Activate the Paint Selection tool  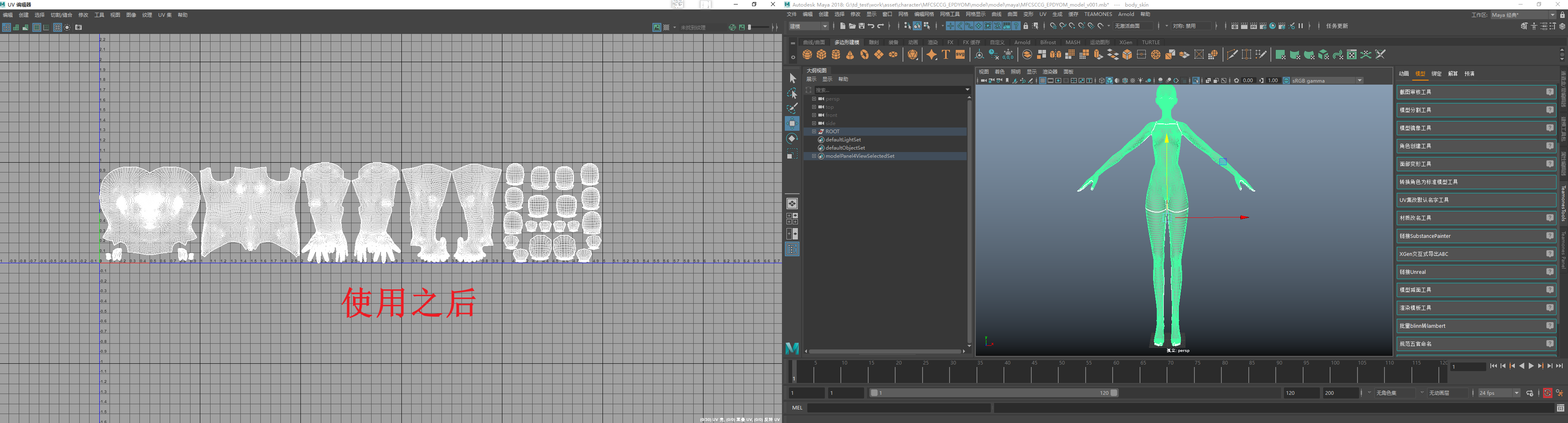point(792,108)
